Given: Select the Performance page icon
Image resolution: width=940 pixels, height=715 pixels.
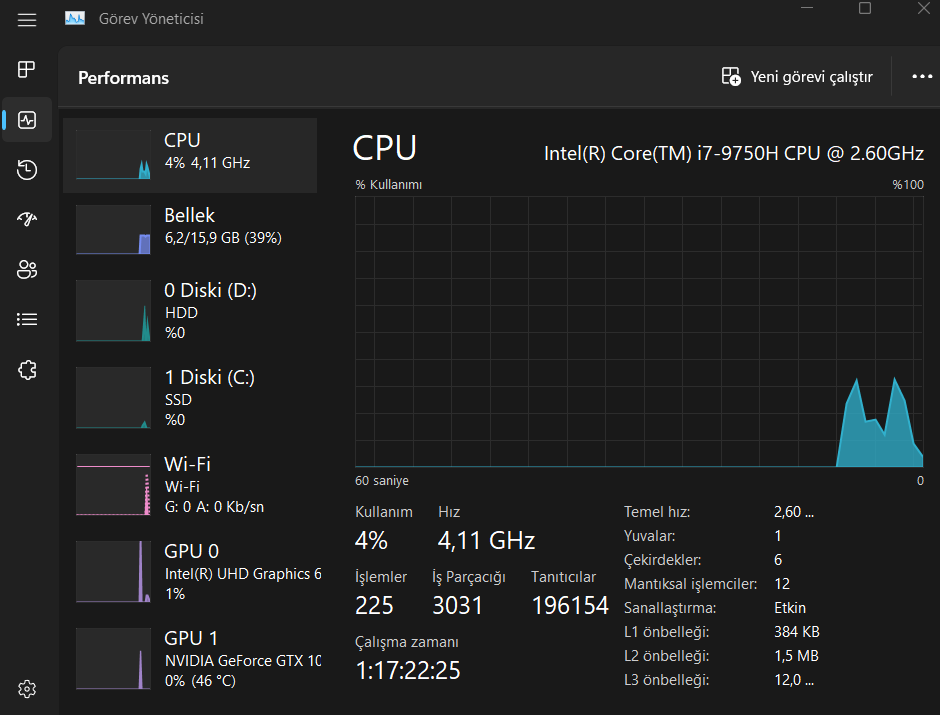Looking at the screenshot, I should (27, 120).
